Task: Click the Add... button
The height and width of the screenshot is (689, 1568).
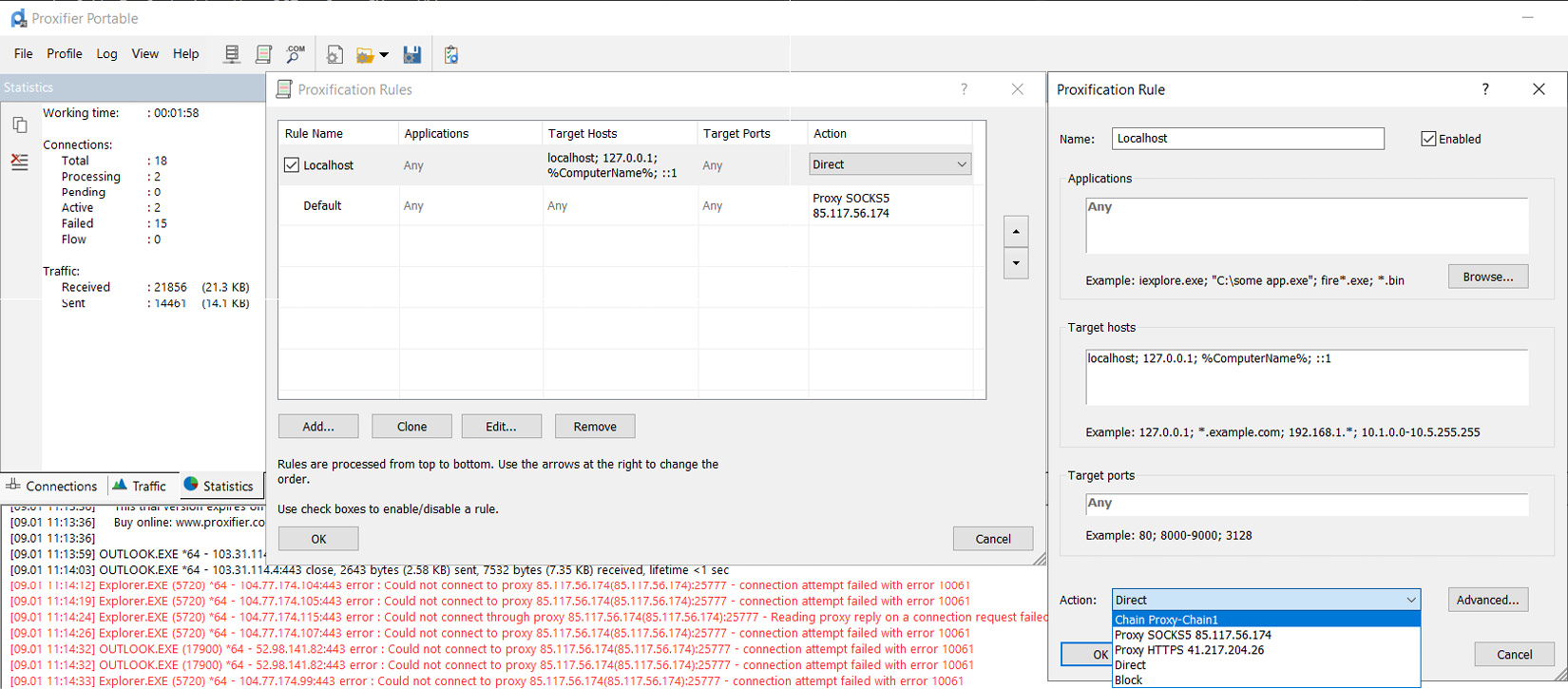Action: (318, 427)
